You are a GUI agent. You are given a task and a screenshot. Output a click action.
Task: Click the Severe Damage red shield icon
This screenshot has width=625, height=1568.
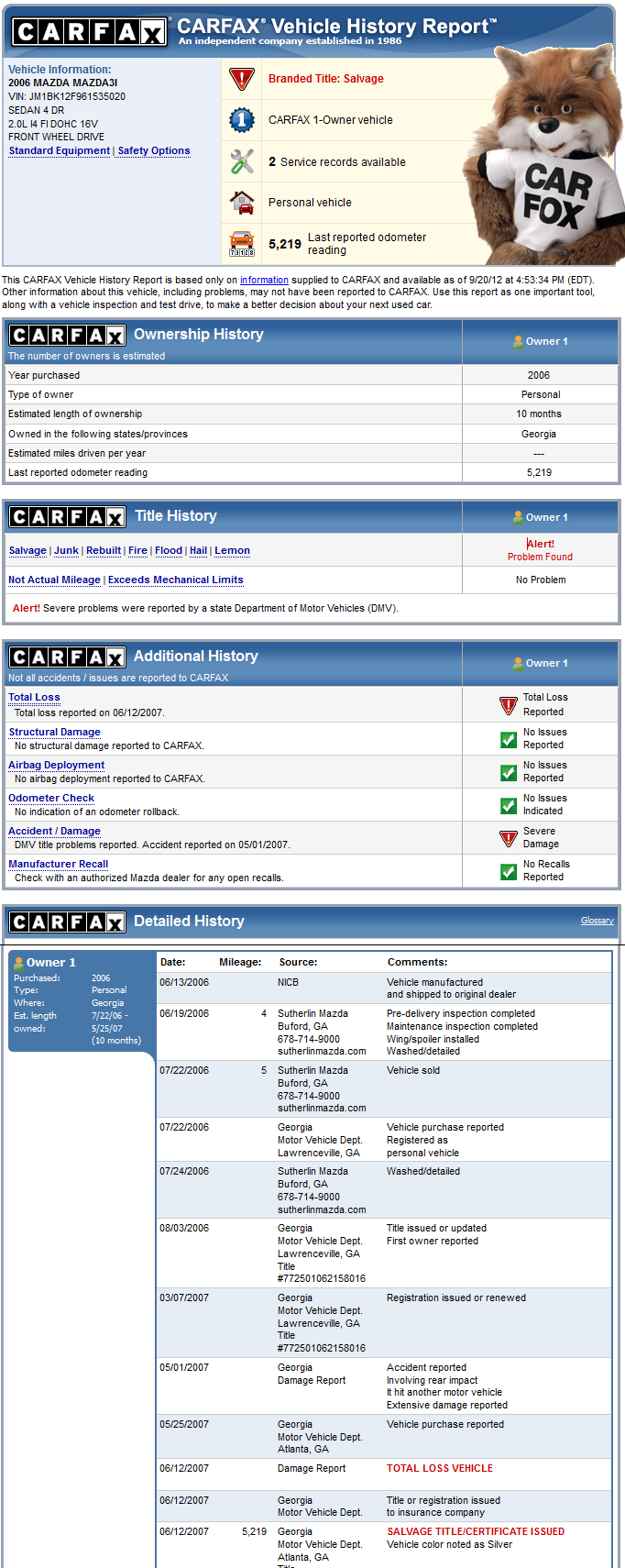tap(509, 838)
